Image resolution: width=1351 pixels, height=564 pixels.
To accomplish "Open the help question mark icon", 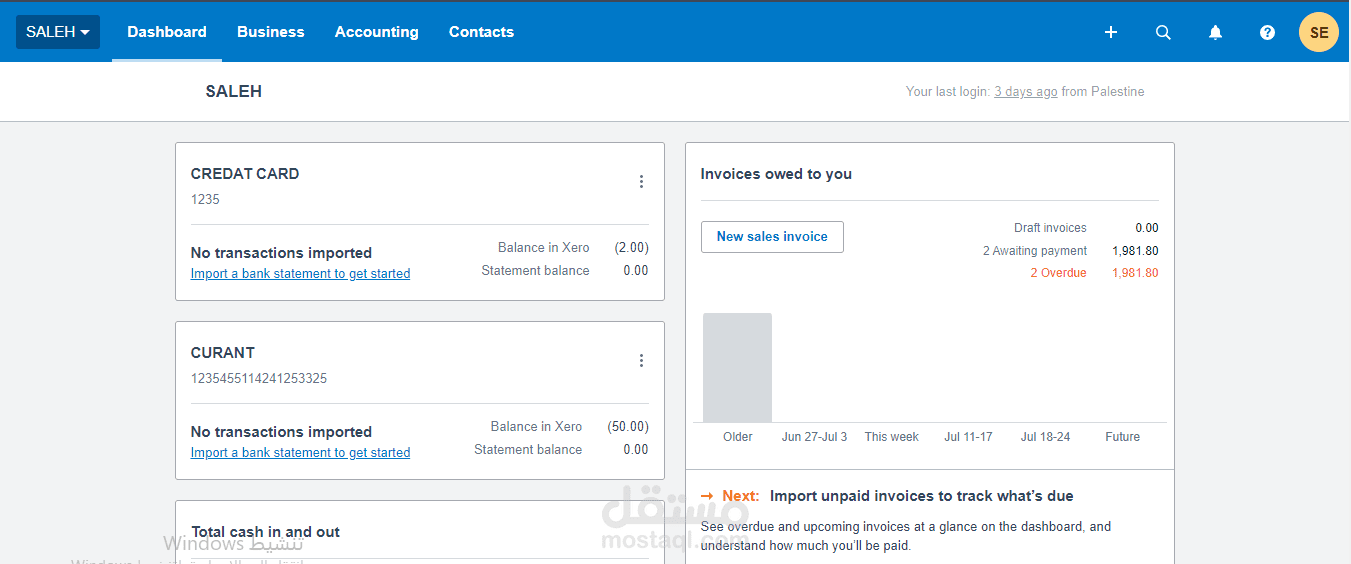I will 1267,32.
